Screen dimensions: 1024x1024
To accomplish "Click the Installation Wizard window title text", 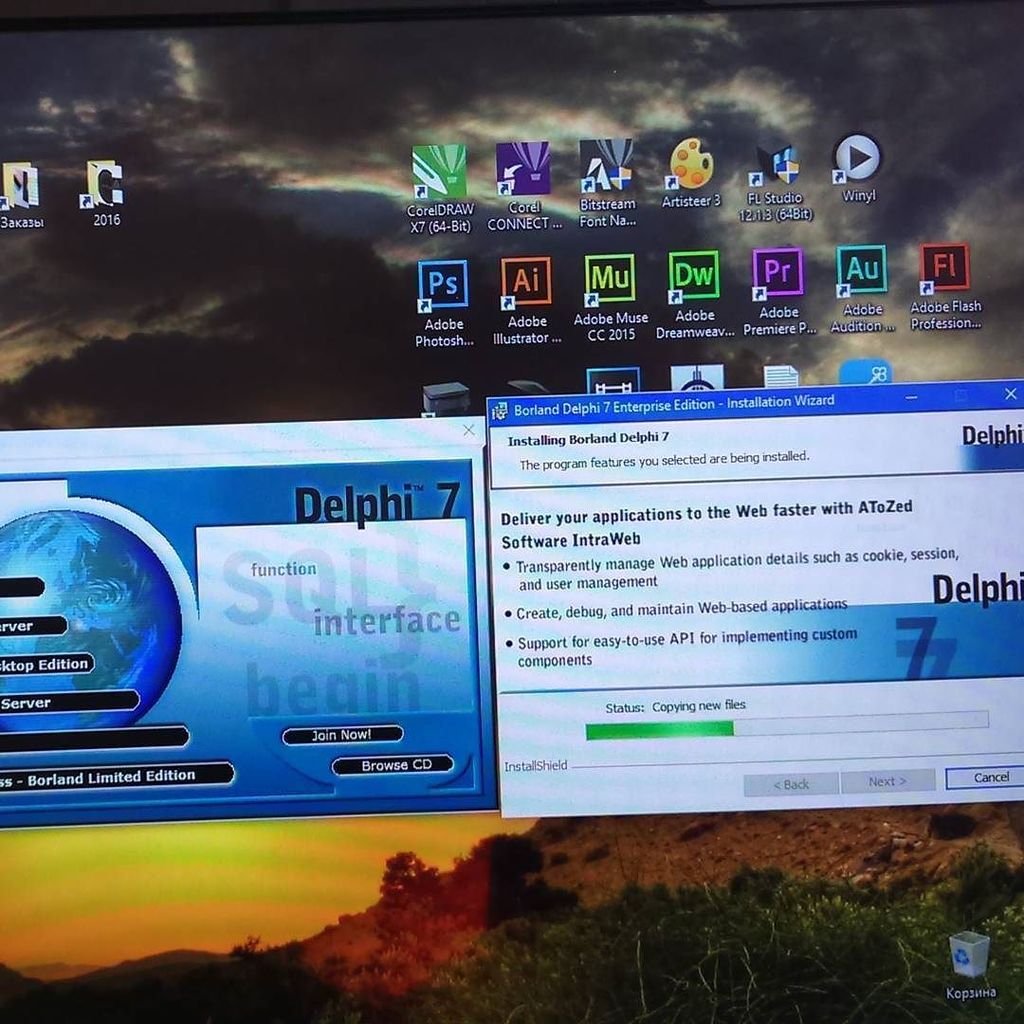I will (674, 405).
